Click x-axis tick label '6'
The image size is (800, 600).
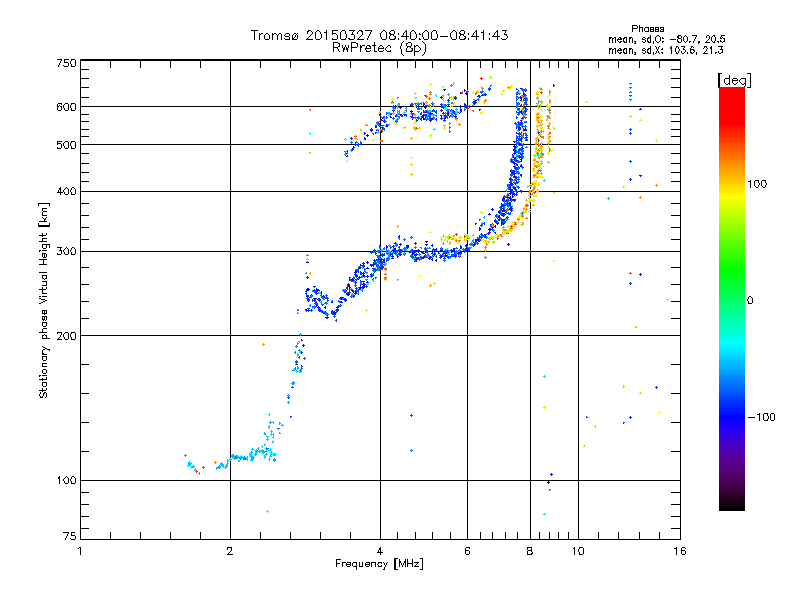pyautogui.click(x=467, y=551)
